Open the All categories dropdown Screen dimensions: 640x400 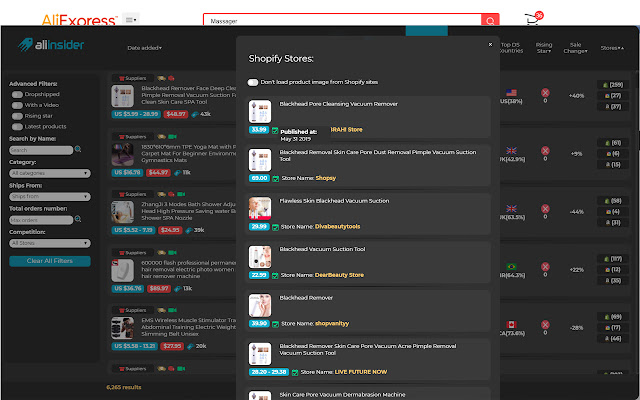pyautogui.click(x=50, y=173)
